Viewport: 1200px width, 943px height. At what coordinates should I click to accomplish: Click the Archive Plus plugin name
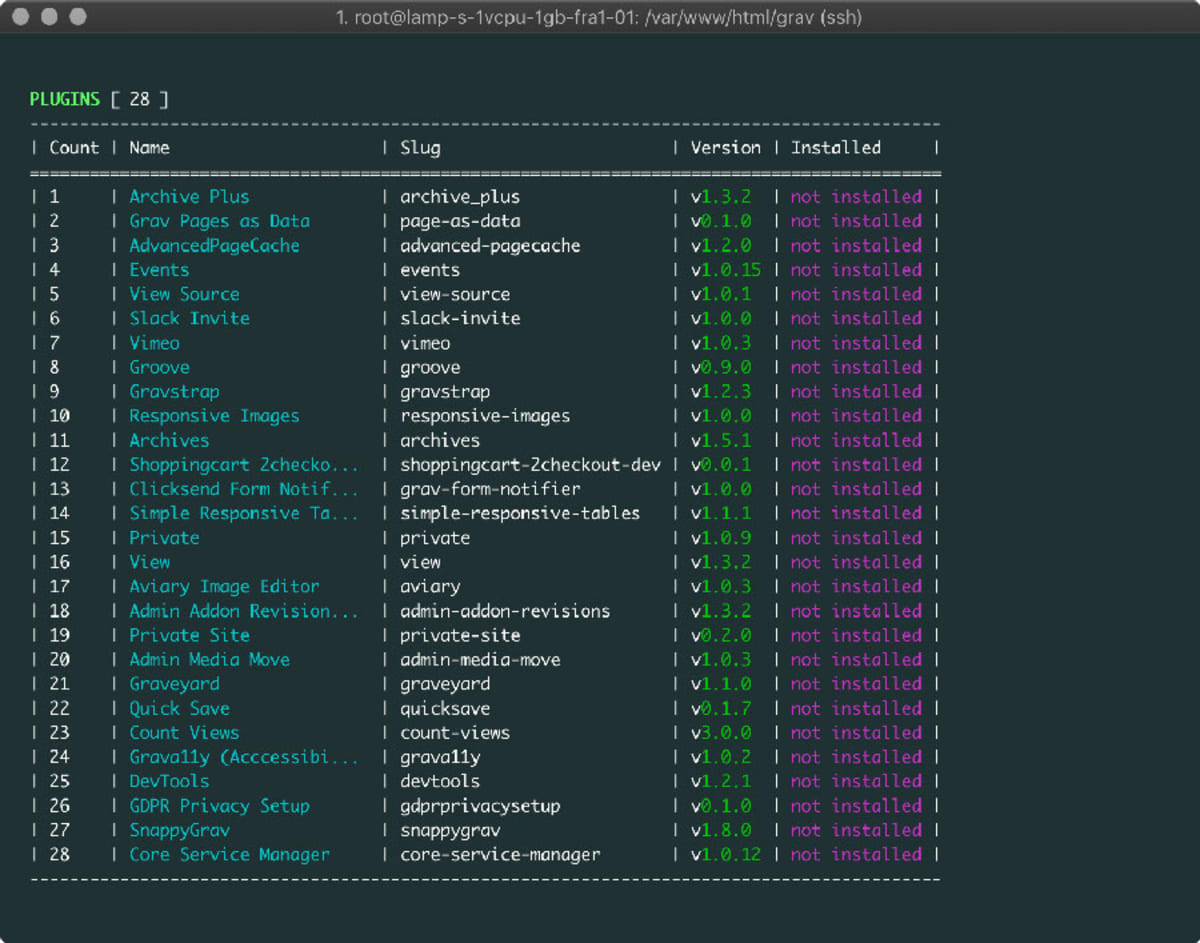click(x=189, y=197)
